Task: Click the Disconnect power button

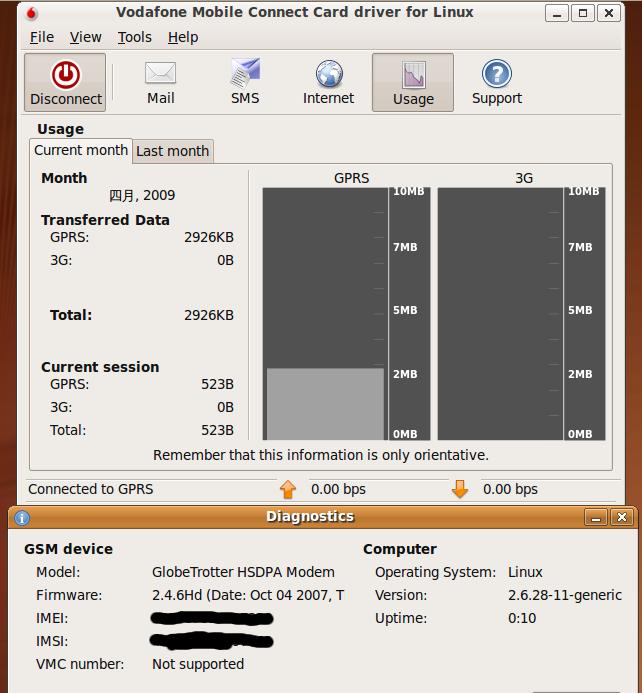Action: tap(65, 82)
